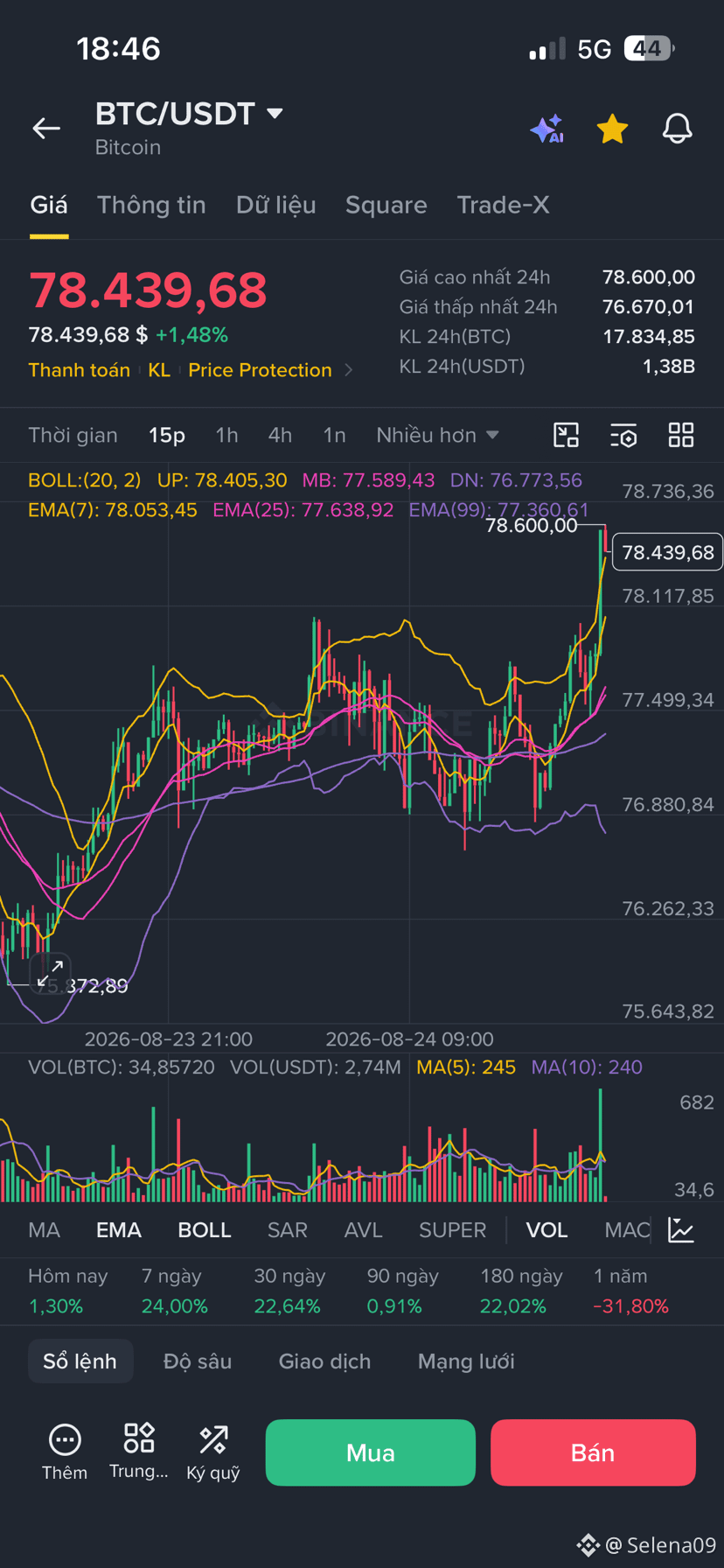Tap the EMA(25): 77.638,92 readout

[x=303, y=509]
